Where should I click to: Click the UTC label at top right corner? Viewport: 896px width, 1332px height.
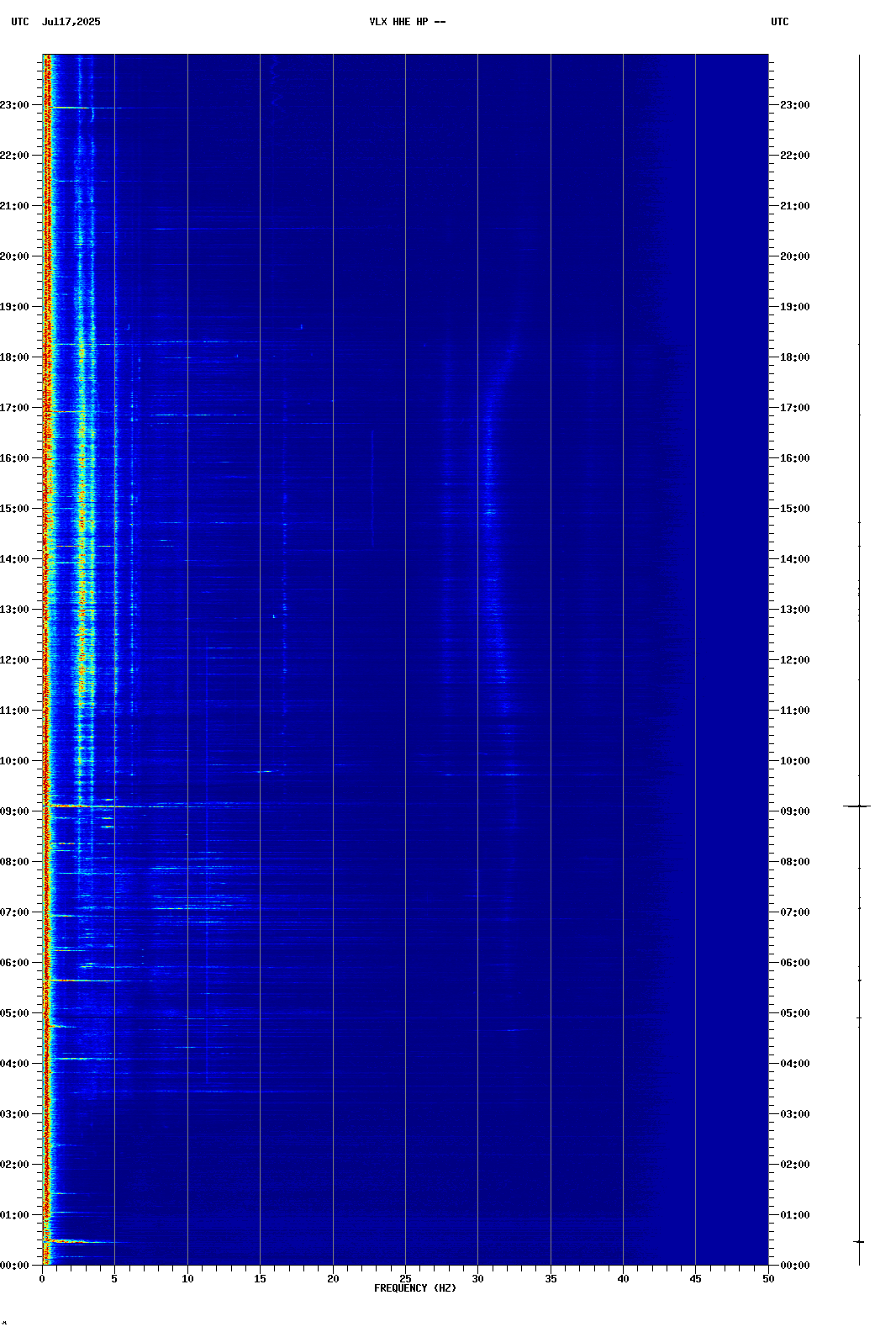pyautogui.click(x=780, y=22)
